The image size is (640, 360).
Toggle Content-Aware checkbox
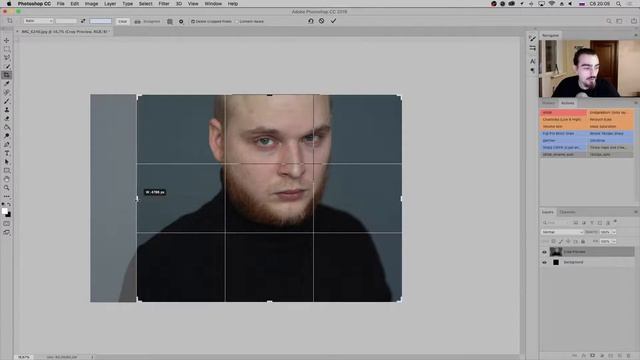pyautogui.click(x=237, y=21)
